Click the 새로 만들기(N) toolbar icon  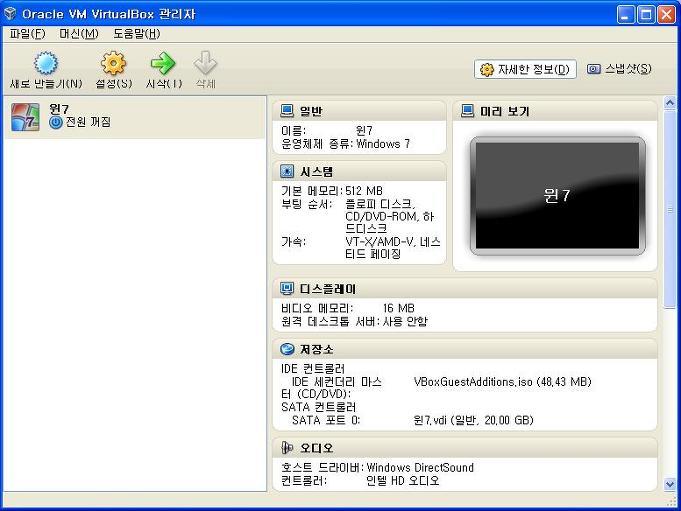tap(46, 63)
